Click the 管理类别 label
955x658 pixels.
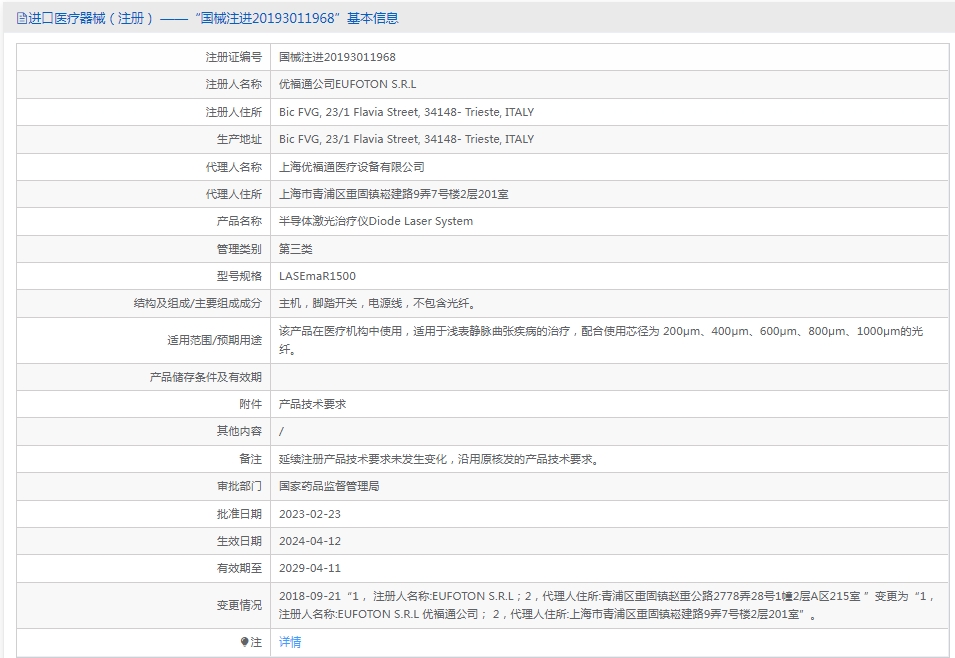click(239, 249)
